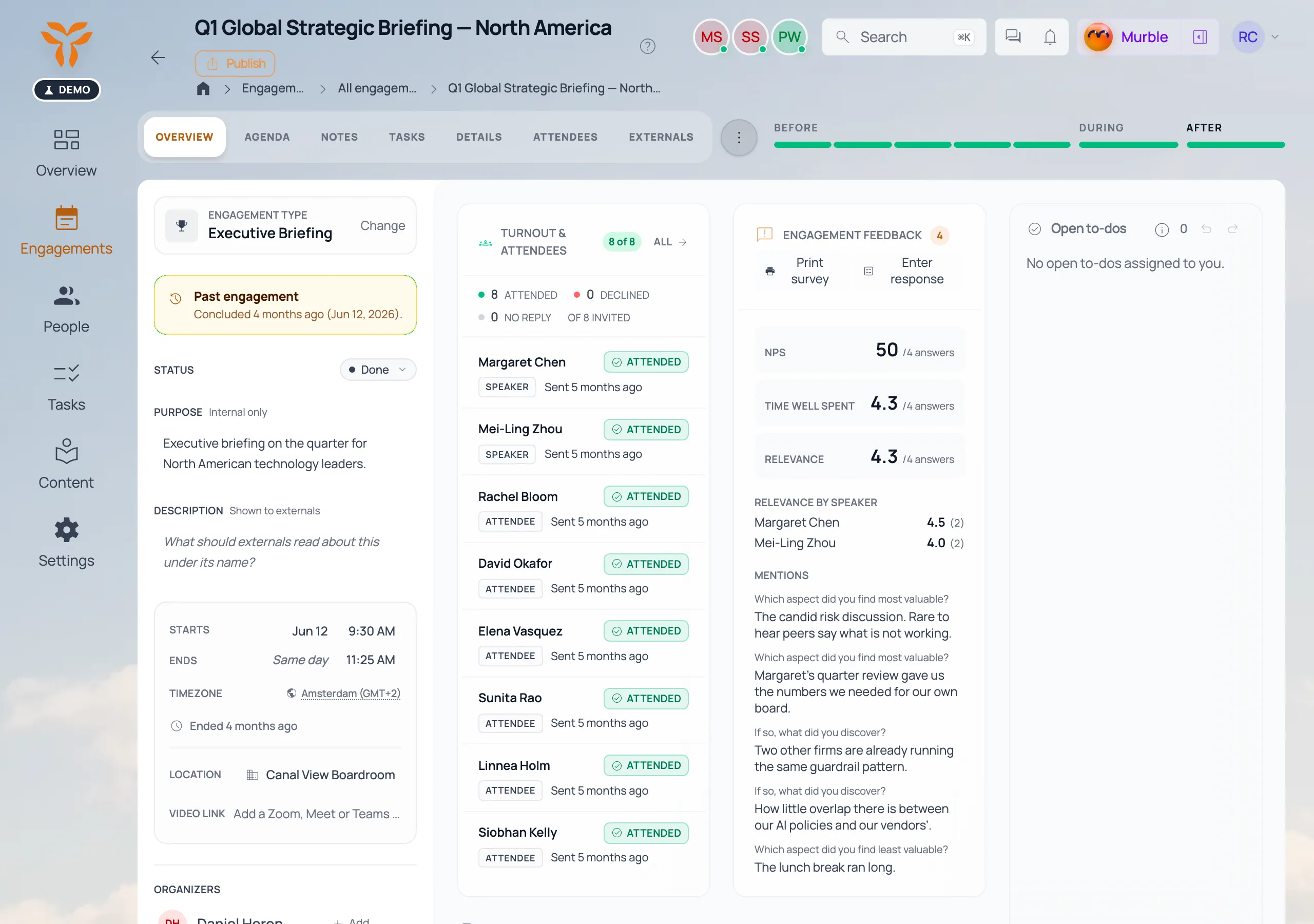Screen dimensions: 1314x924
Task: Click the Search input field
Action: pos(904,37)
